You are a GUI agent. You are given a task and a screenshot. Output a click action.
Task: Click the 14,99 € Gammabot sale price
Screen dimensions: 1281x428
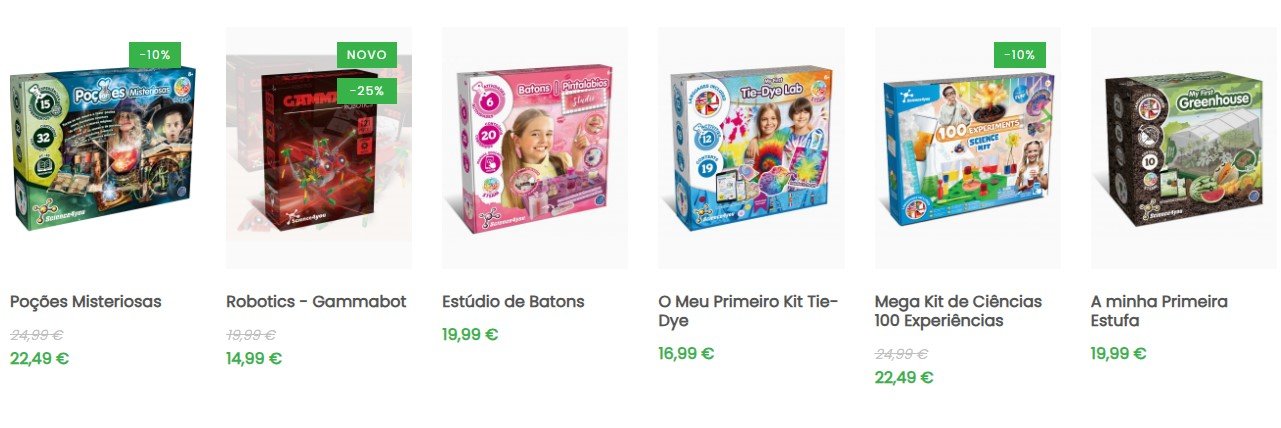point(254,358)
